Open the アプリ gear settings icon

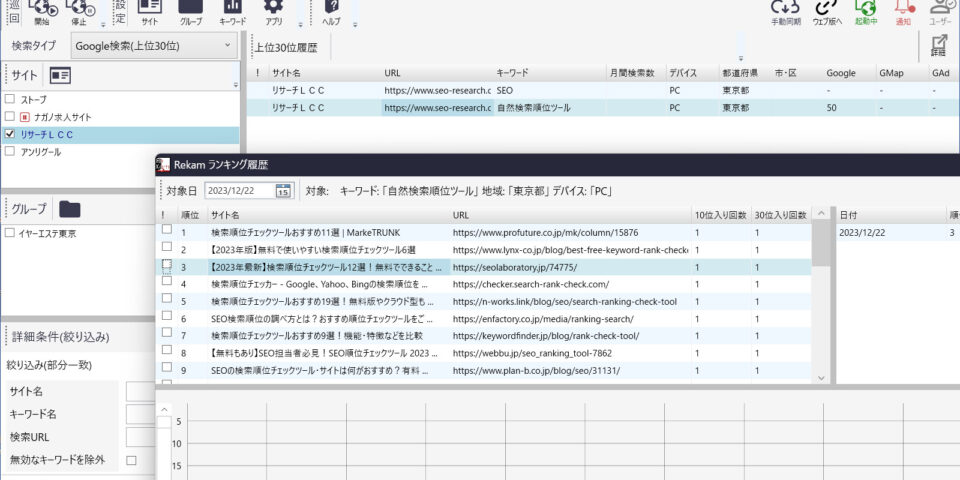(x=273, y=8)
